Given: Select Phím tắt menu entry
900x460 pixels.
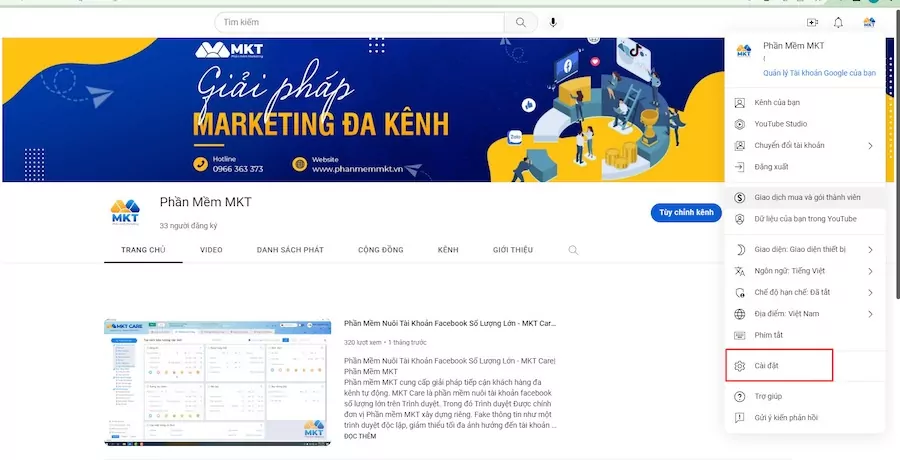Looking at the screenshot, I should (x=805, y=335).
